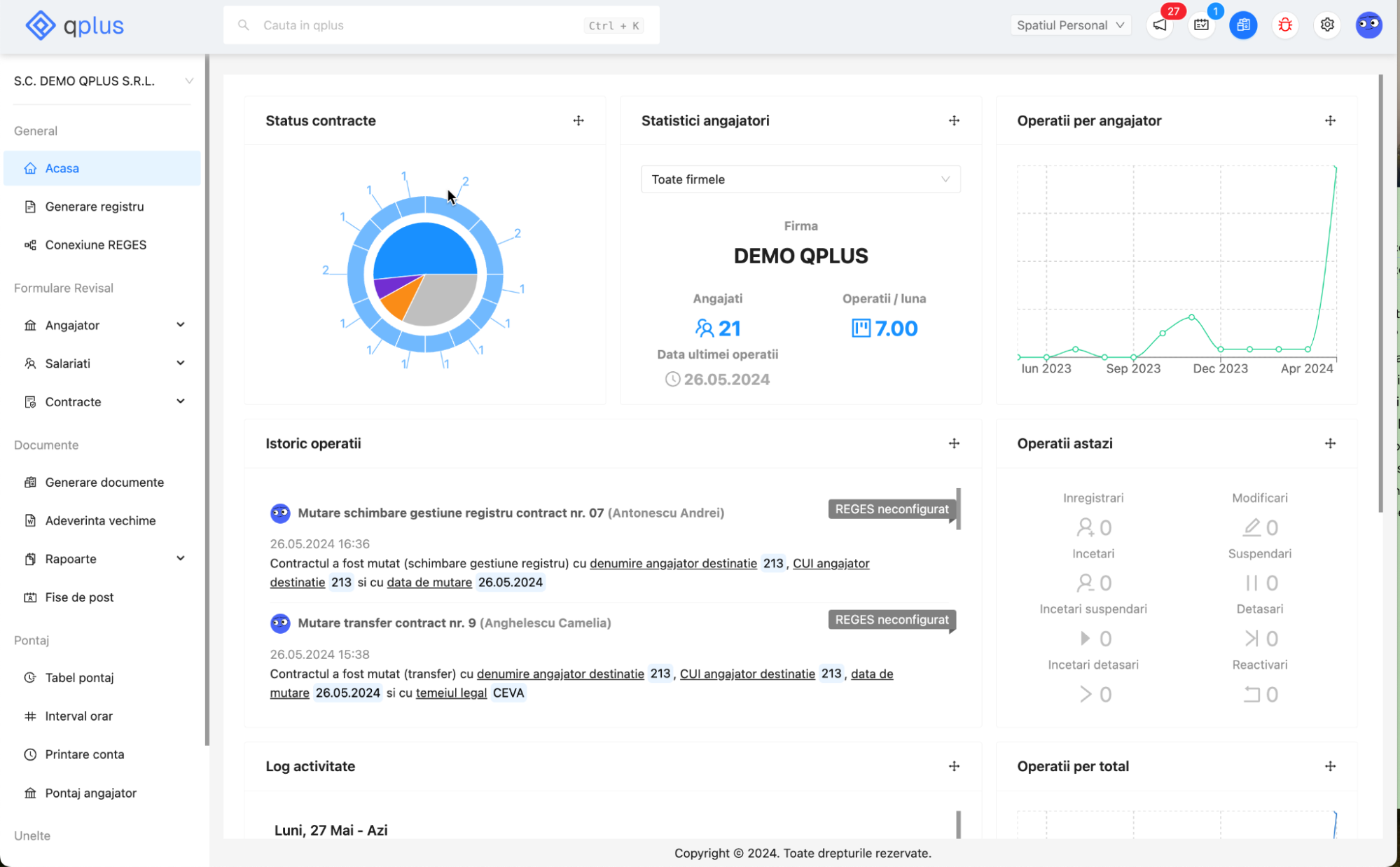Click the search magnifier icon
The width and height of the screenshot is (1400, 867).
pos(243,25)
